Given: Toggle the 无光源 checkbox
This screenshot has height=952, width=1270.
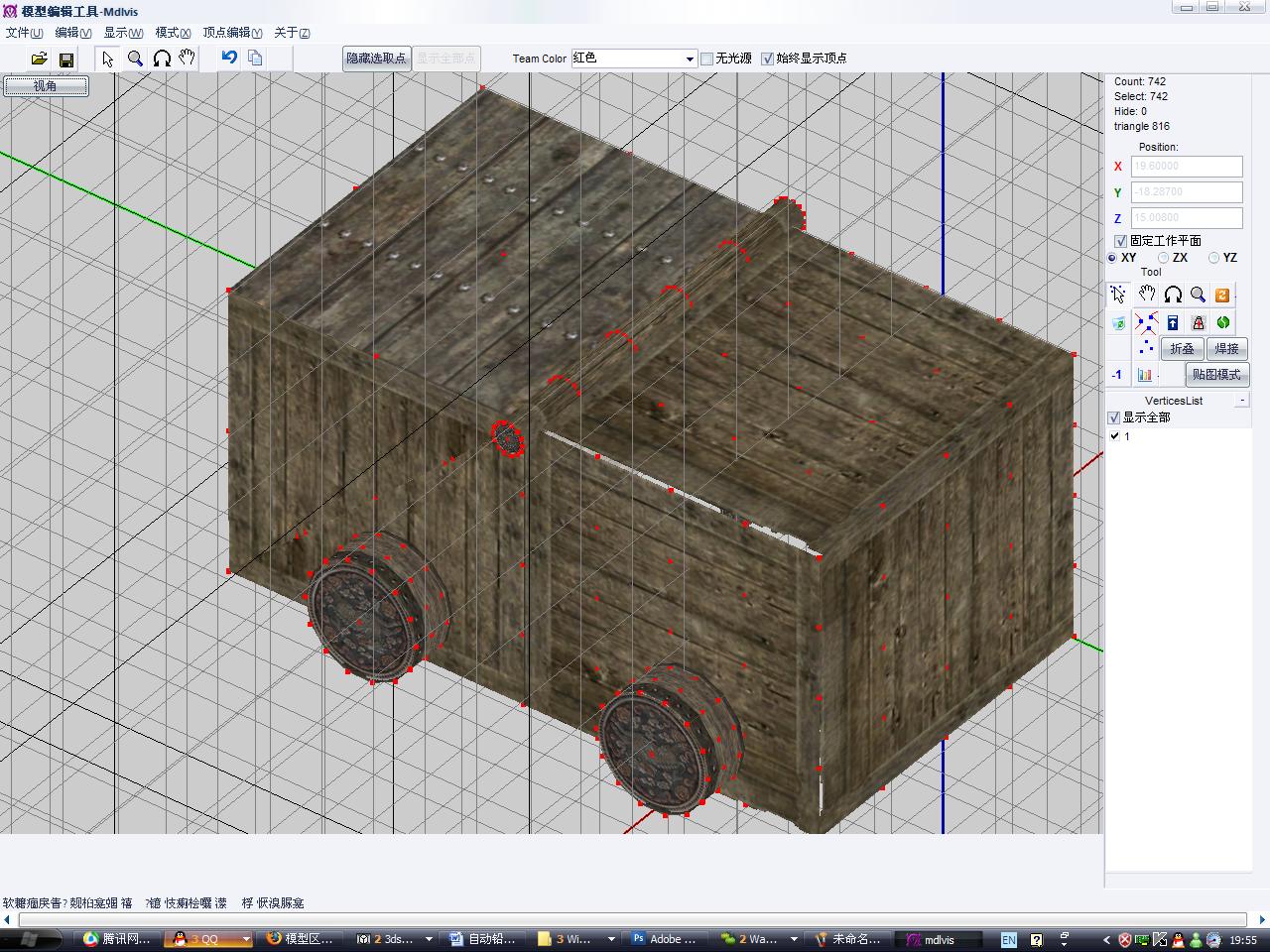Looking at the screenshot, I should (x=707, y=59).
